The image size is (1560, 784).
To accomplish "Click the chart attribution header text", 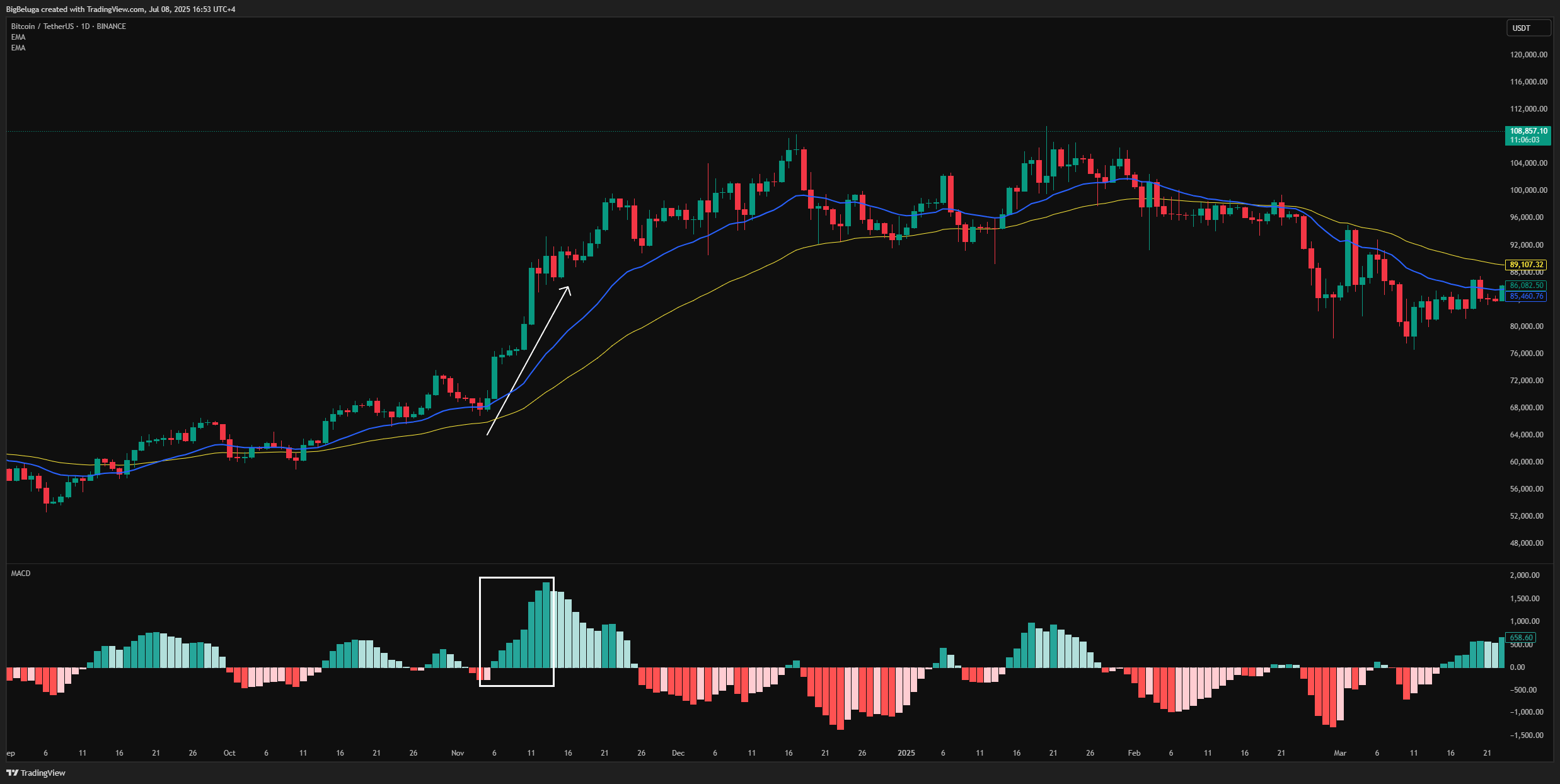I will click(121, 9).
